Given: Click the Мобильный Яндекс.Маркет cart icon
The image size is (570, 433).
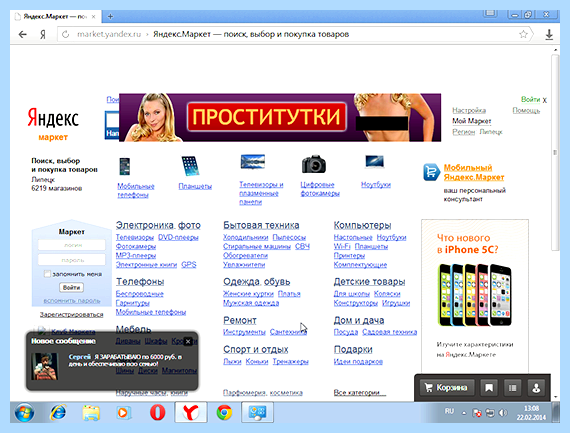Looking at the screenshot, I should [431, 172].
